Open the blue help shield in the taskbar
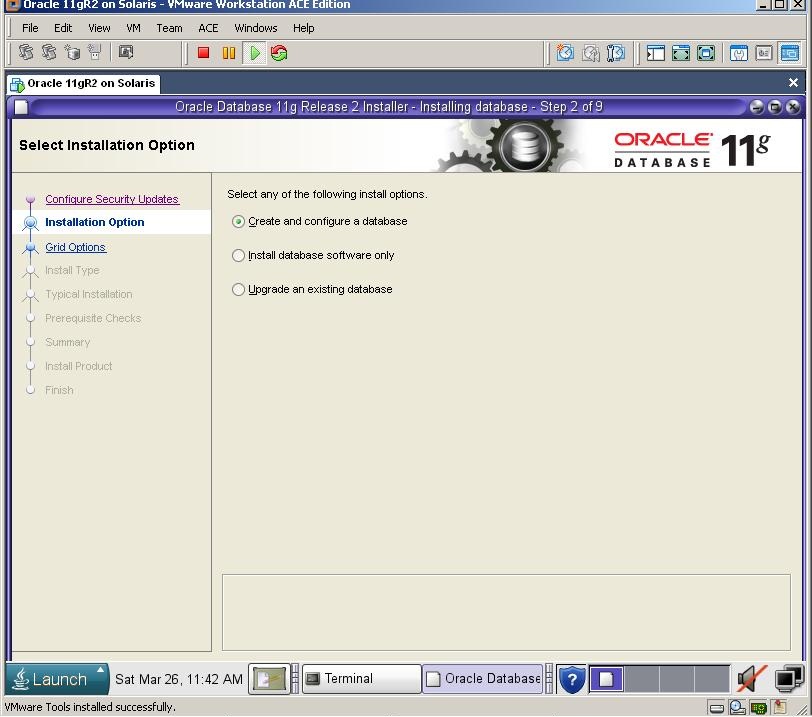This screenshot has width=812, height=717. pyautogui.click(x=571, y=679)
